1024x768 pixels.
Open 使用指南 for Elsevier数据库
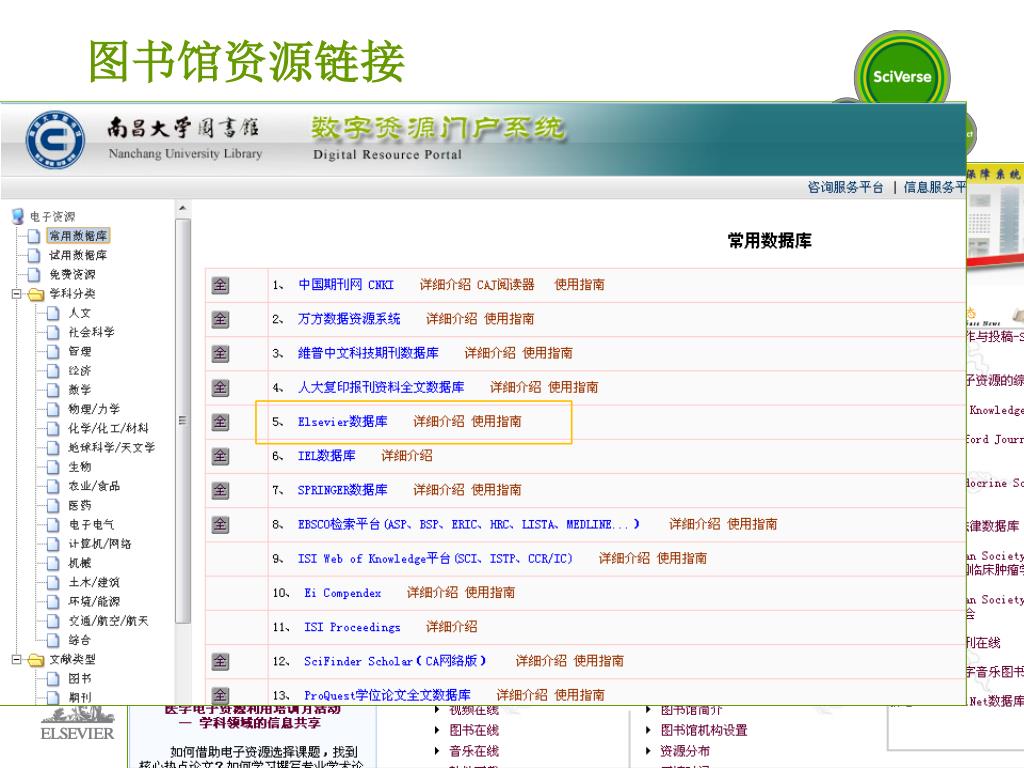[x=496, y=422]
